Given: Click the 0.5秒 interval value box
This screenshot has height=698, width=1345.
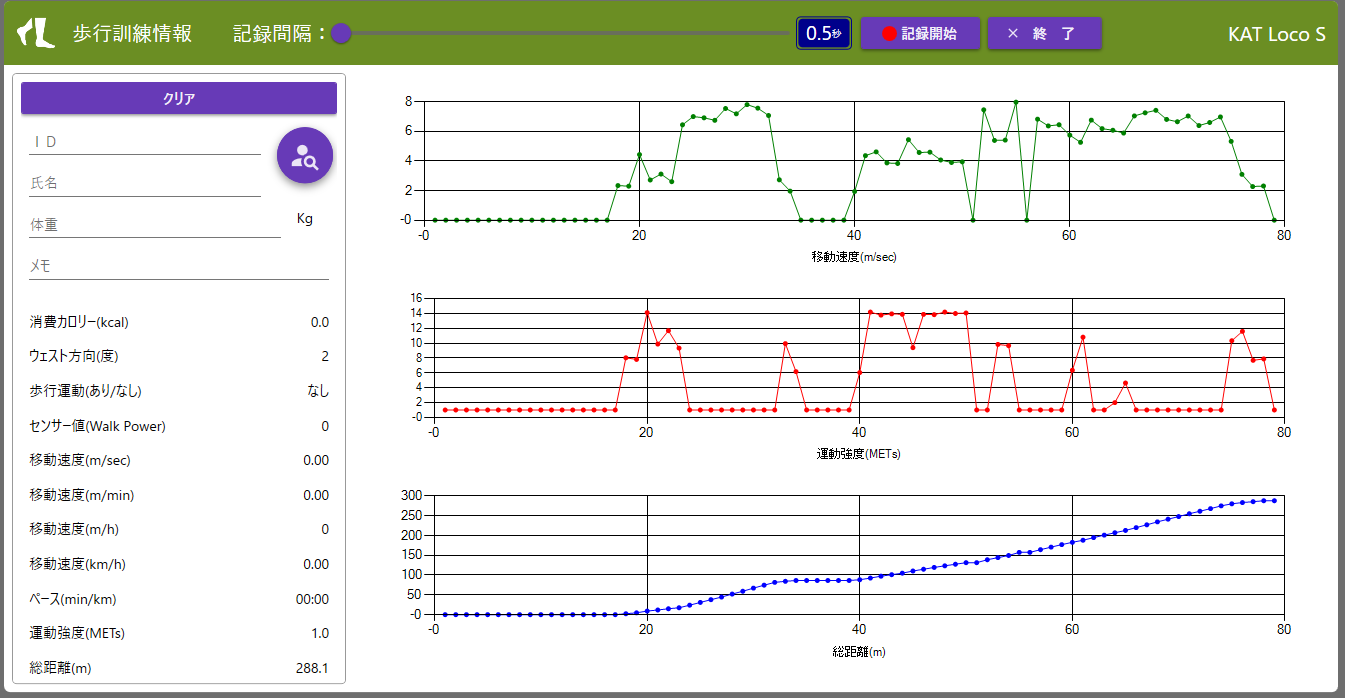Looking at the screenshot, I should (823, 33).
